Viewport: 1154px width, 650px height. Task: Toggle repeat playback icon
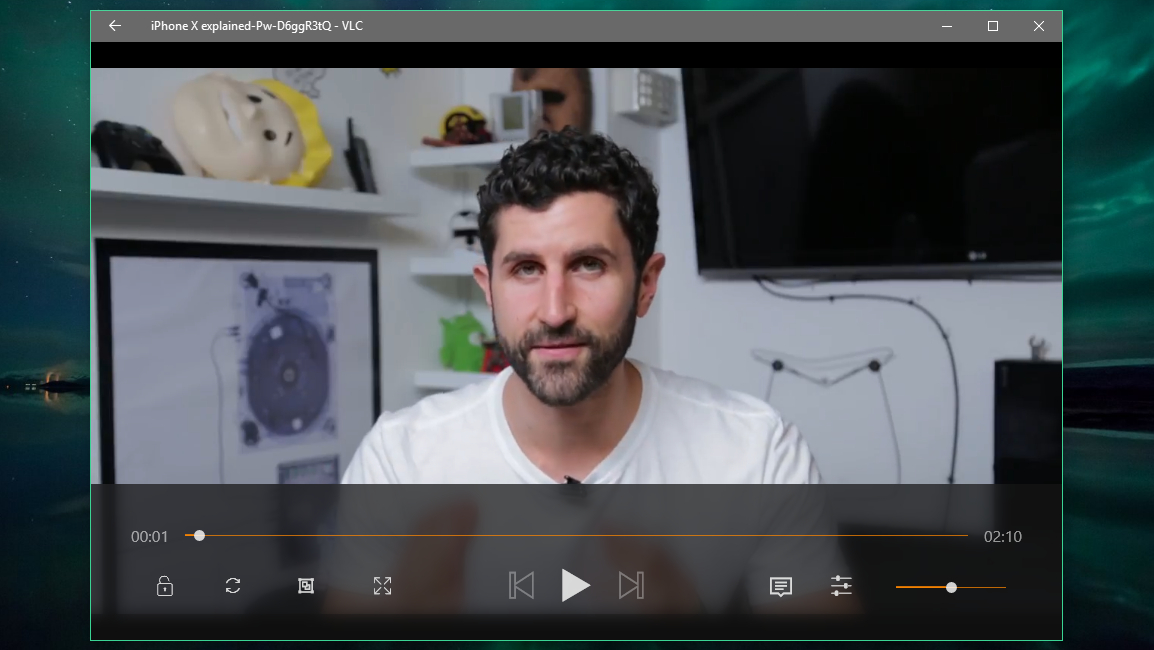point(233,586)
